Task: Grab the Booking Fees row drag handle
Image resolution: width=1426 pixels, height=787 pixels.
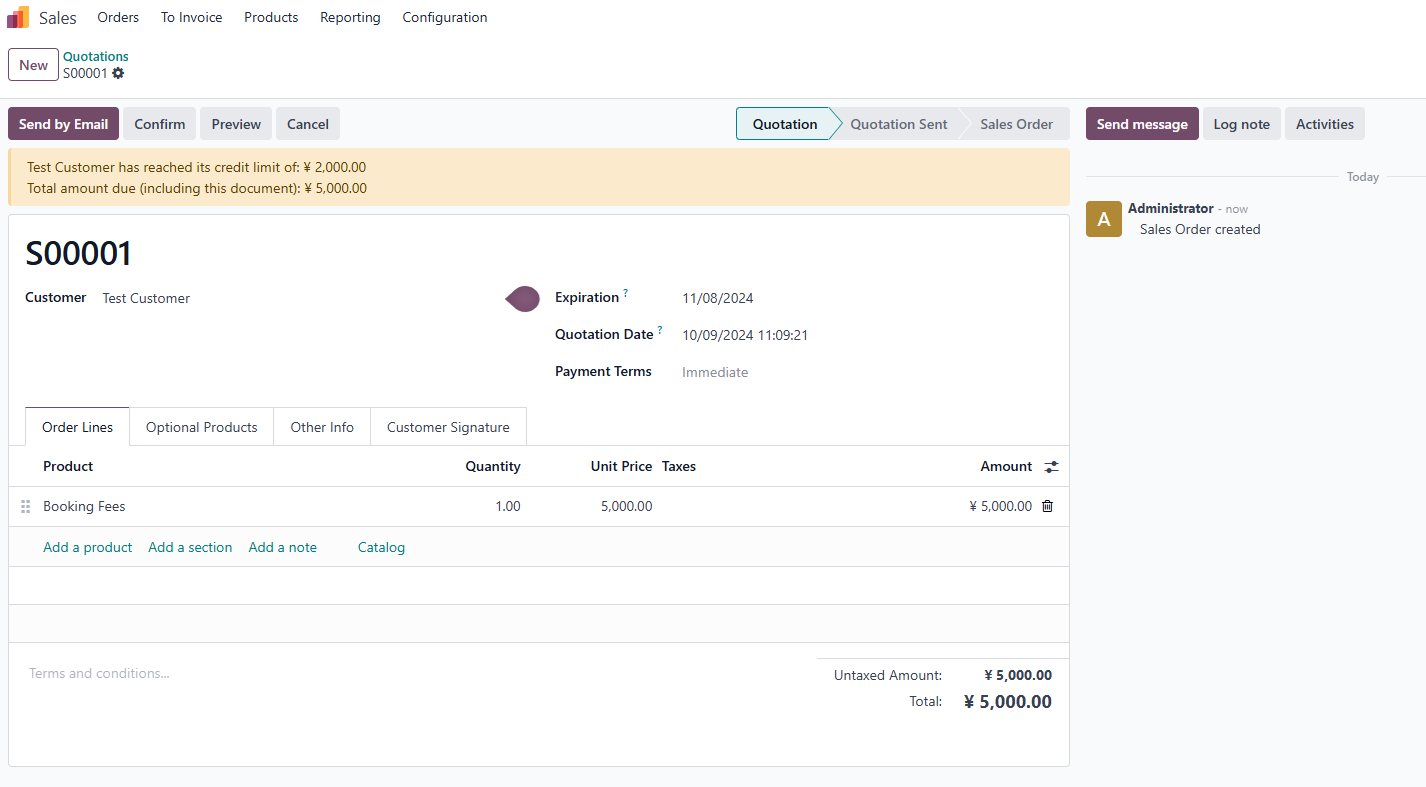Action: [26, 507]
